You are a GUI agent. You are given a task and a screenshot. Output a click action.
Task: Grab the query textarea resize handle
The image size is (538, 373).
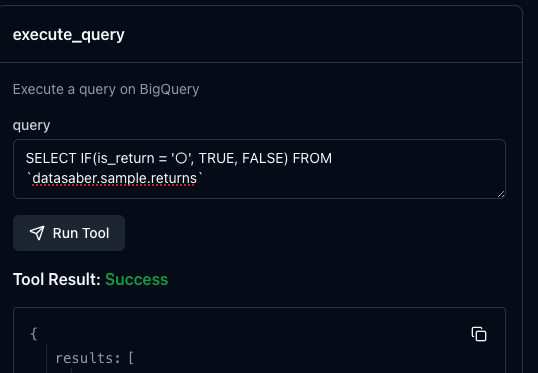click(501, 194)
